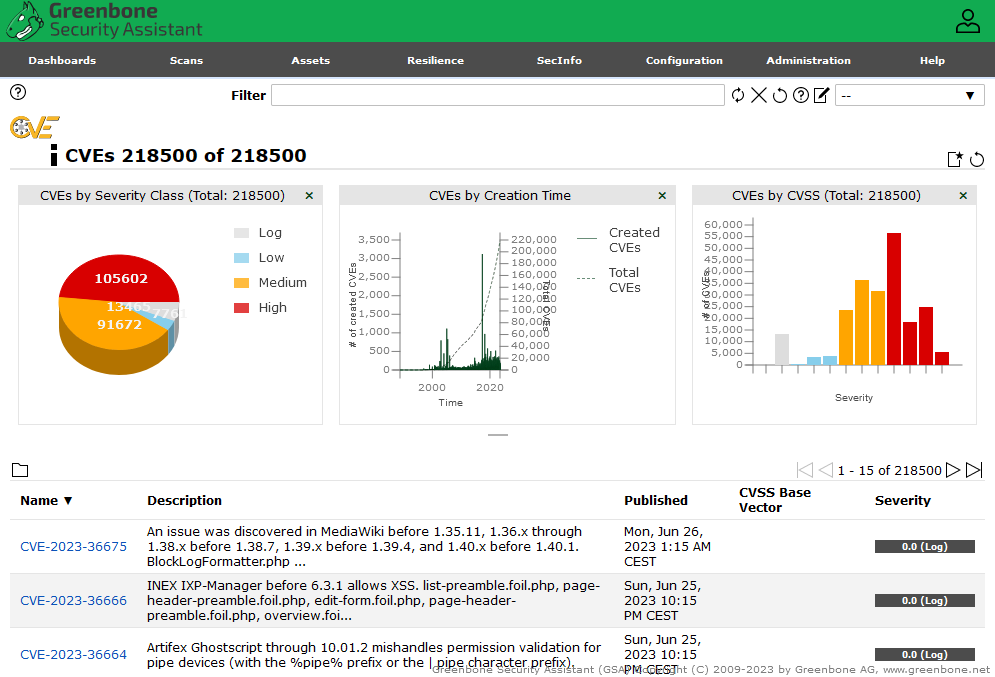Open the Scans menu
Screen dimensions: 995x677
[187, 60]
